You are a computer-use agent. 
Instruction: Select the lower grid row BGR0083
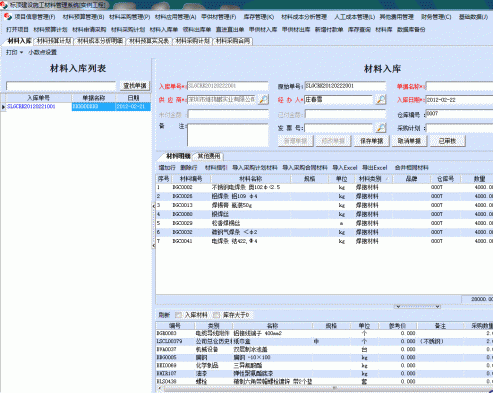(x=324, y=333)
